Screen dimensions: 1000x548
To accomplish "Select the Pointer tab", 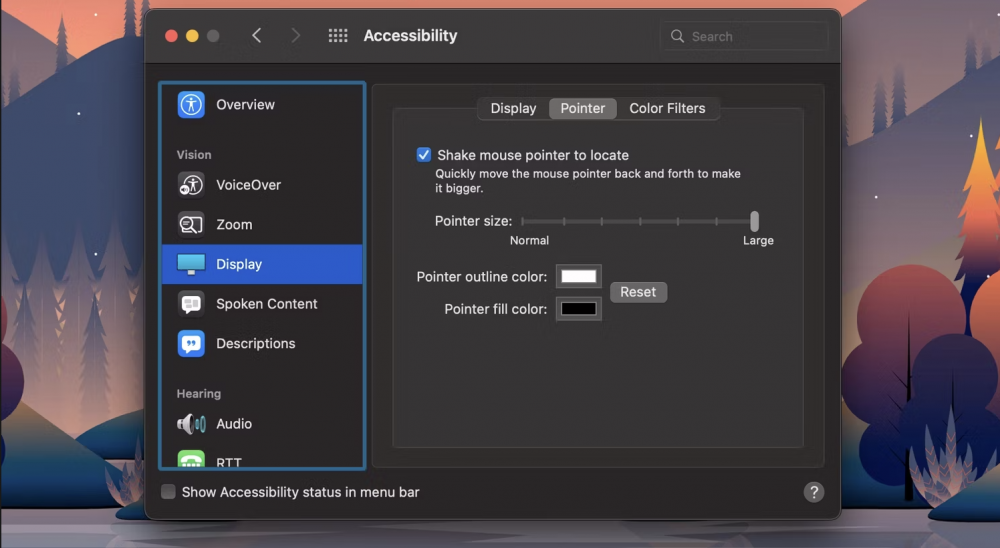I will pyautogui.click(x=583, y=109).
